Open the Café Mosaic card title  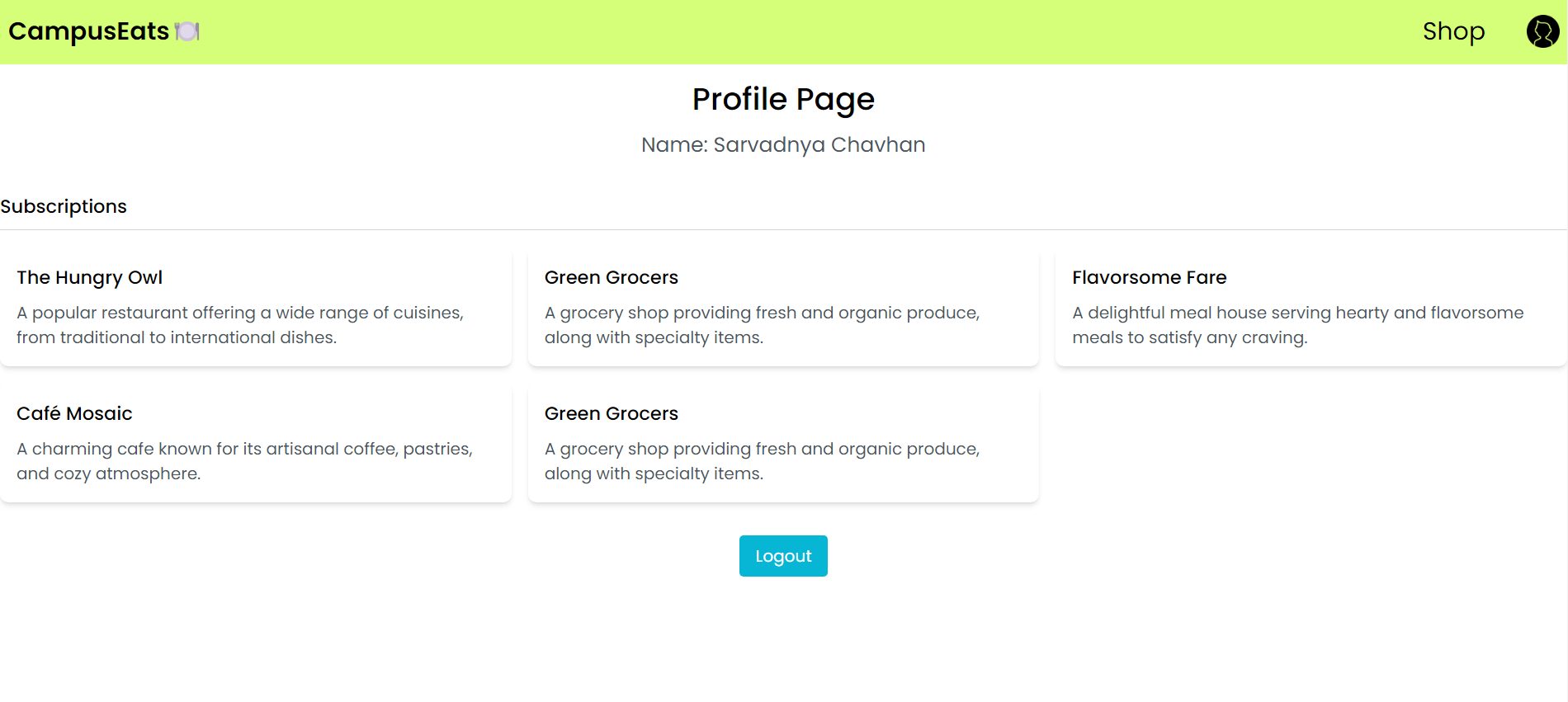click(x=74, y=413)
